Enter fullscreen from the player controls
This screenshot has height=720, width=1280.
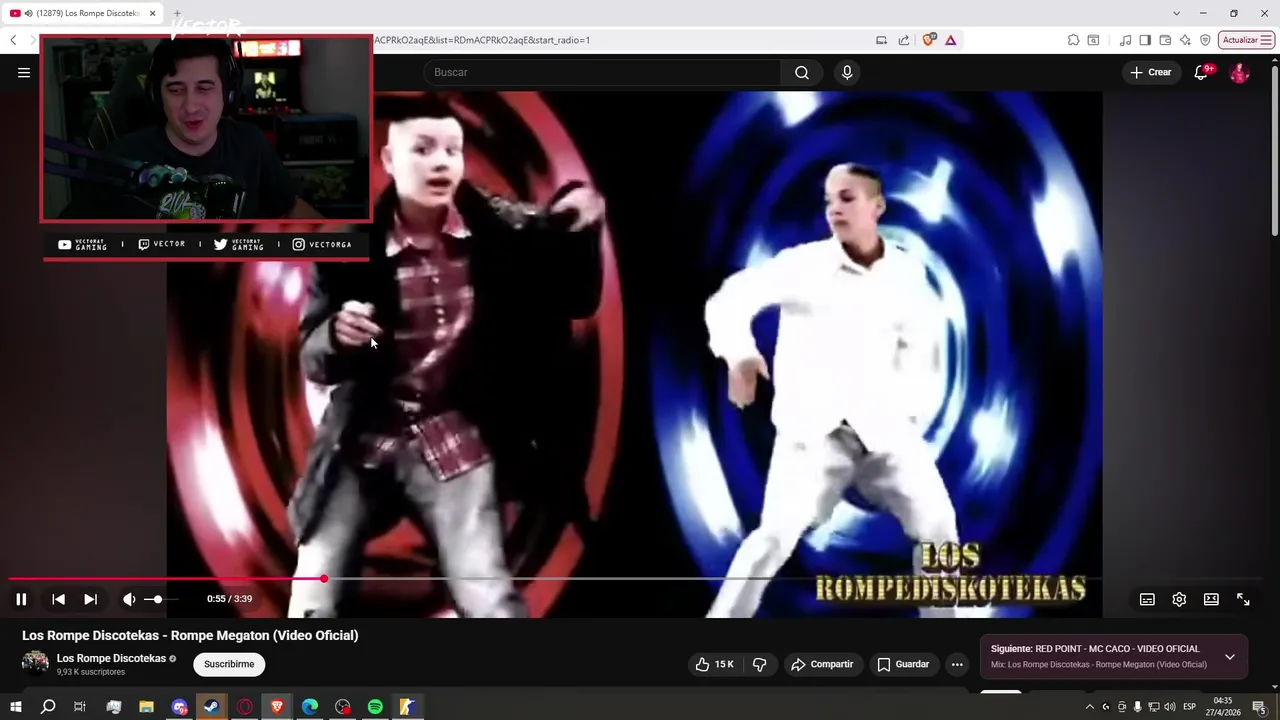(x=1243, y=599)
